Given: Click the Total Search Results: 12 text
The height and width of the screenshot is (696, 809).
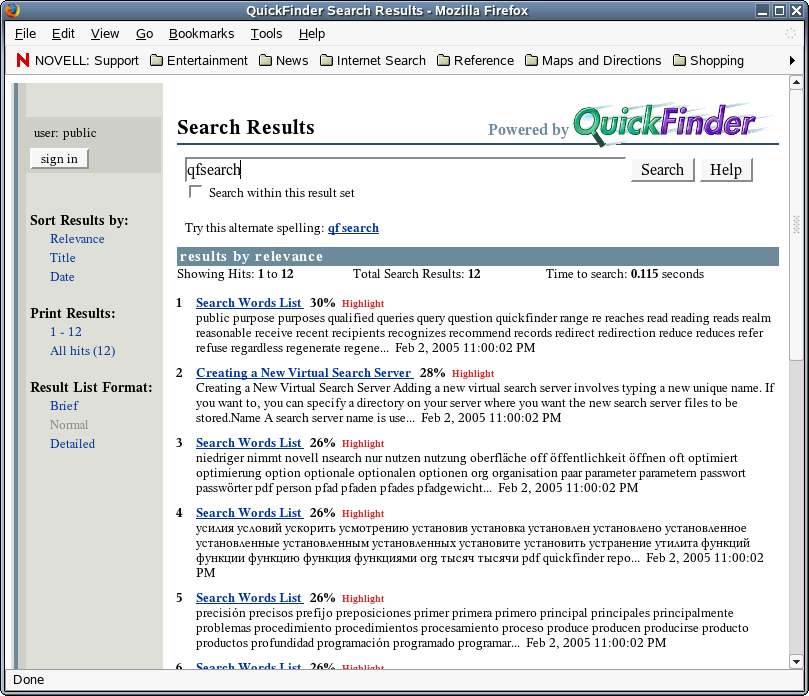Looking at the screenshot, I should point(416,274).
